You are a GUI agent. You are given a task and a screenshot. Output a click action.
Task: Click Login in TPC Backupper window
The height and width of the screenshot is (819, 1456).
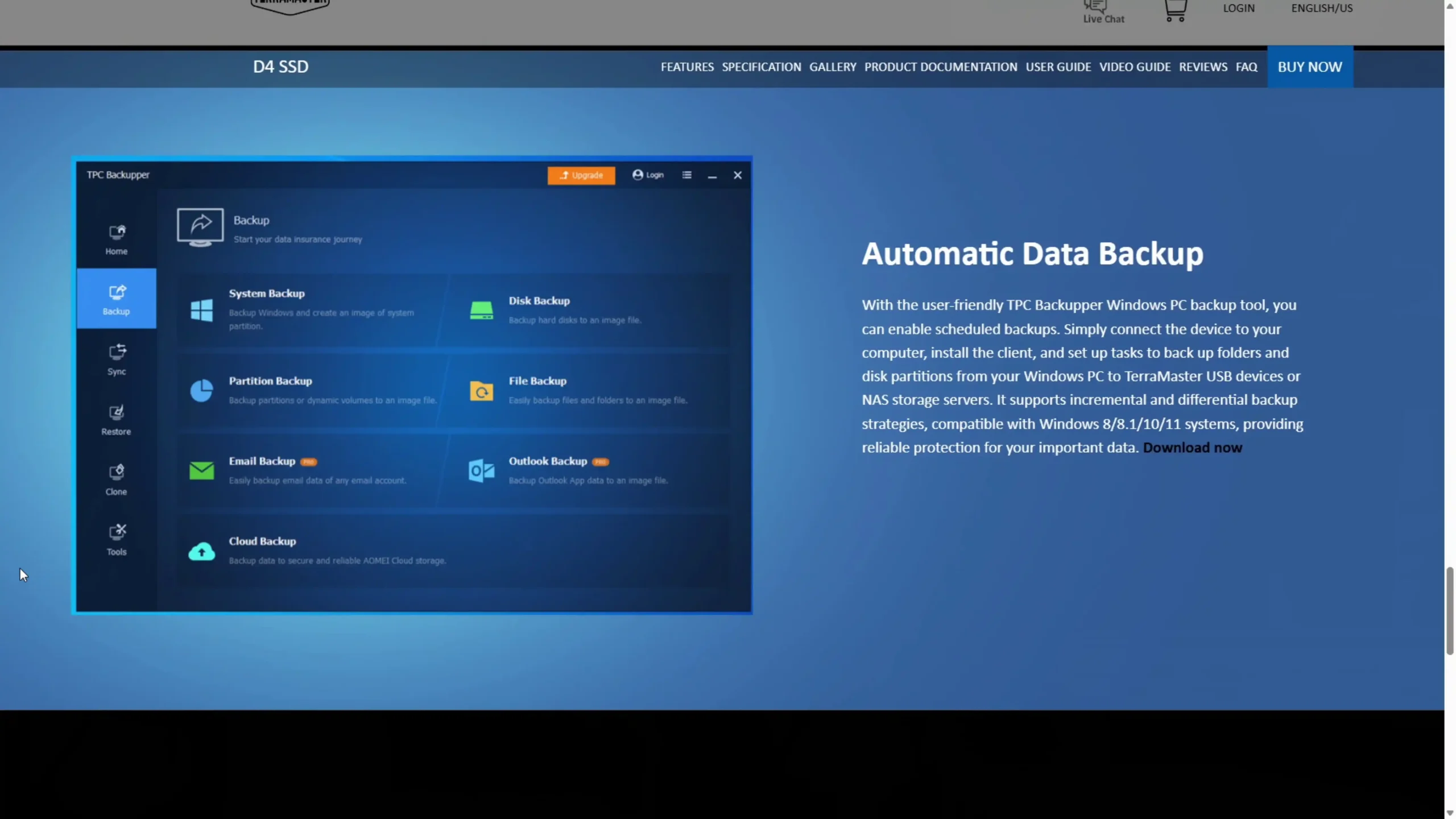[x=648, y=175]
